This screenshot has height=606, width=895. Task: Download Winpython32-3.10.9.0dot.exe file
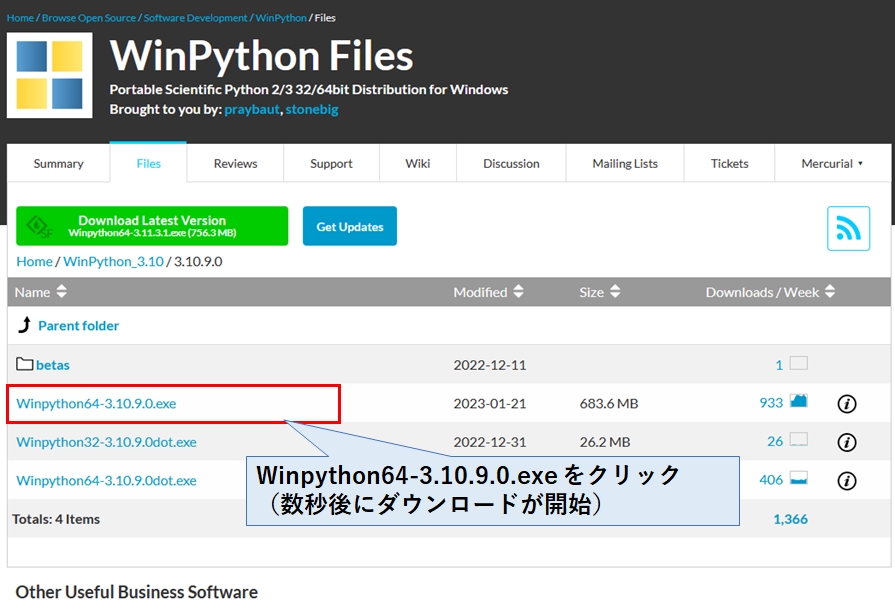pos(106,442)
